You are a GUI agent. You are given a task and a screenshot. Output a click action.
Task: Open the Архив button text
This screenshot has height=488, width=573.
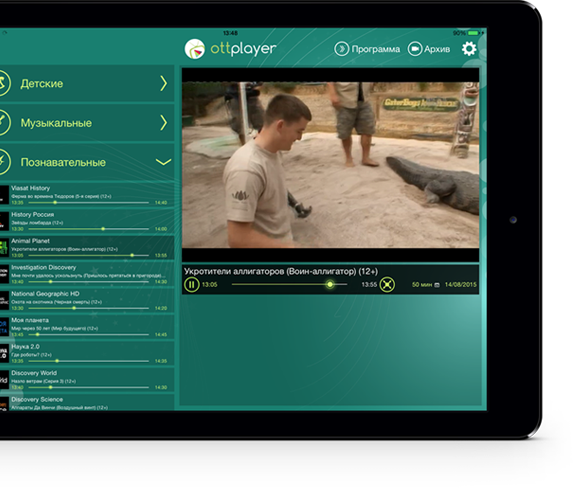tap(437, 49)
